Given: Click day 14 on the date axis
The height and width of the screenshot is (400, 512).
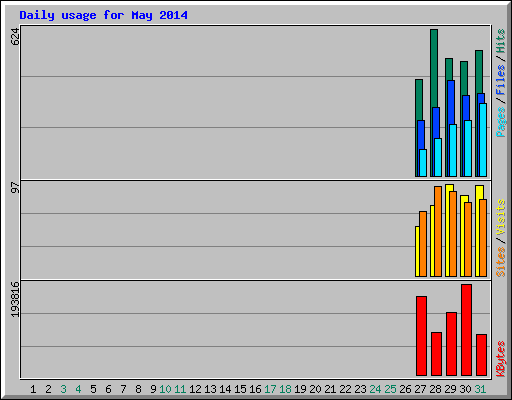Looking at the screenshot, I should pos(225,389).
